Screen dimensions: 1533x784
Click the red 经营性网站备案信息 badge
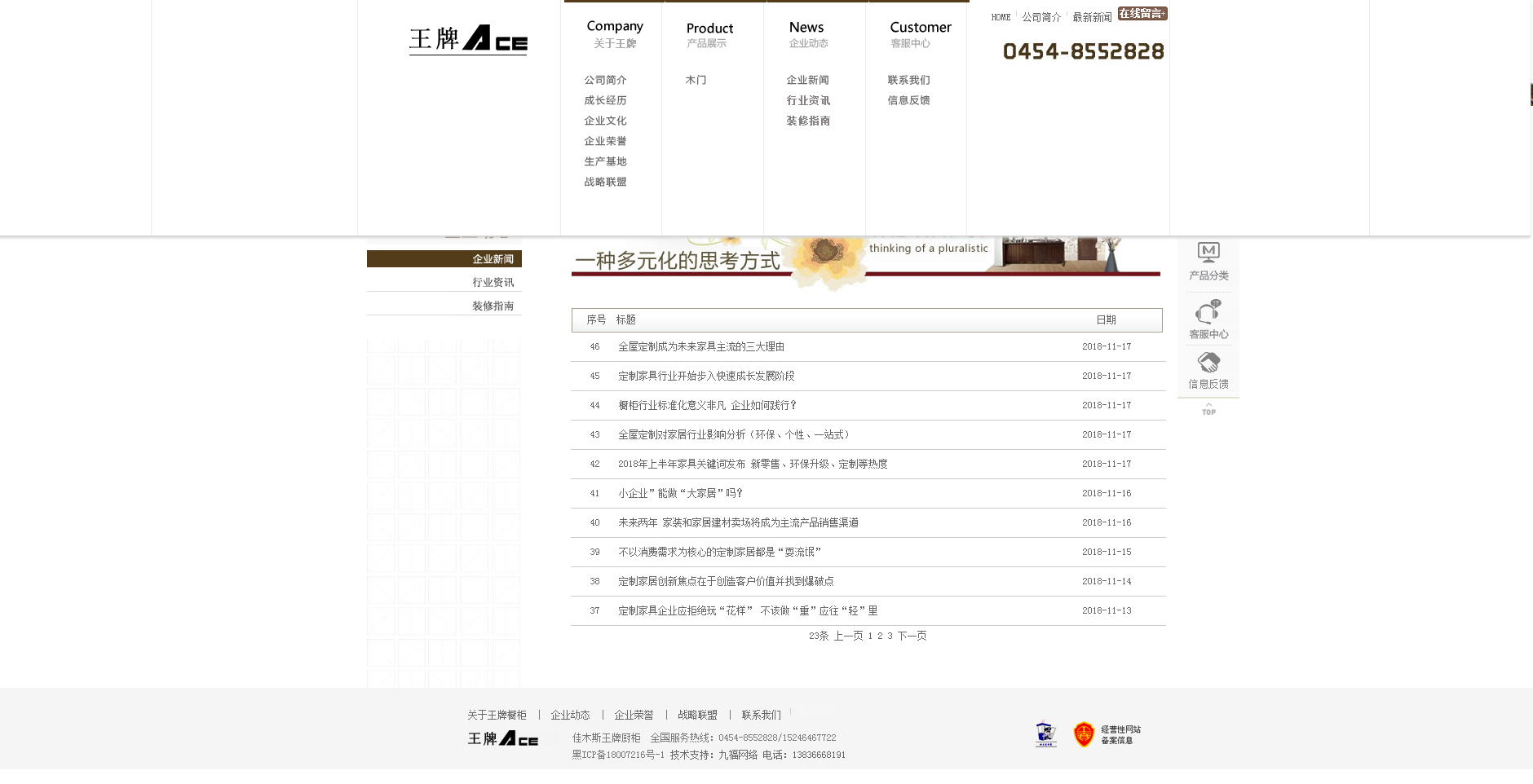(1106, 734)
